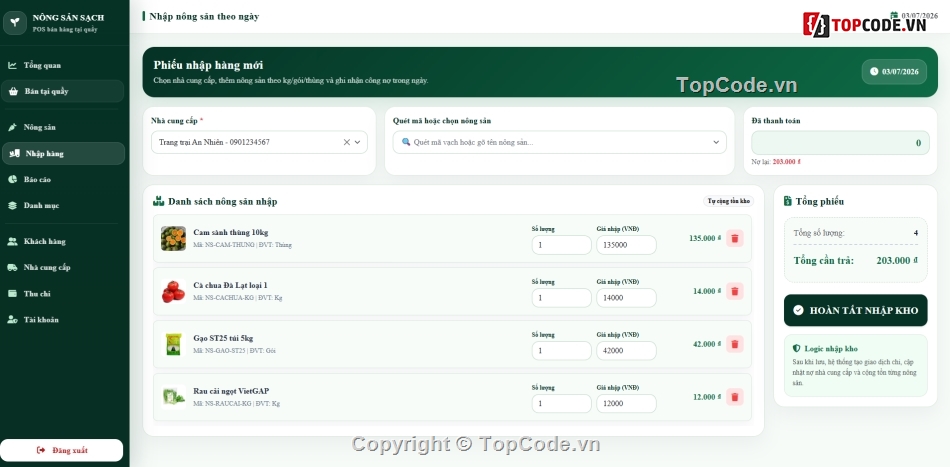Click the Nhà cung cấp truck icon
Screen dimensions: 950x467
pyautogui.click(x=12, y=267)
